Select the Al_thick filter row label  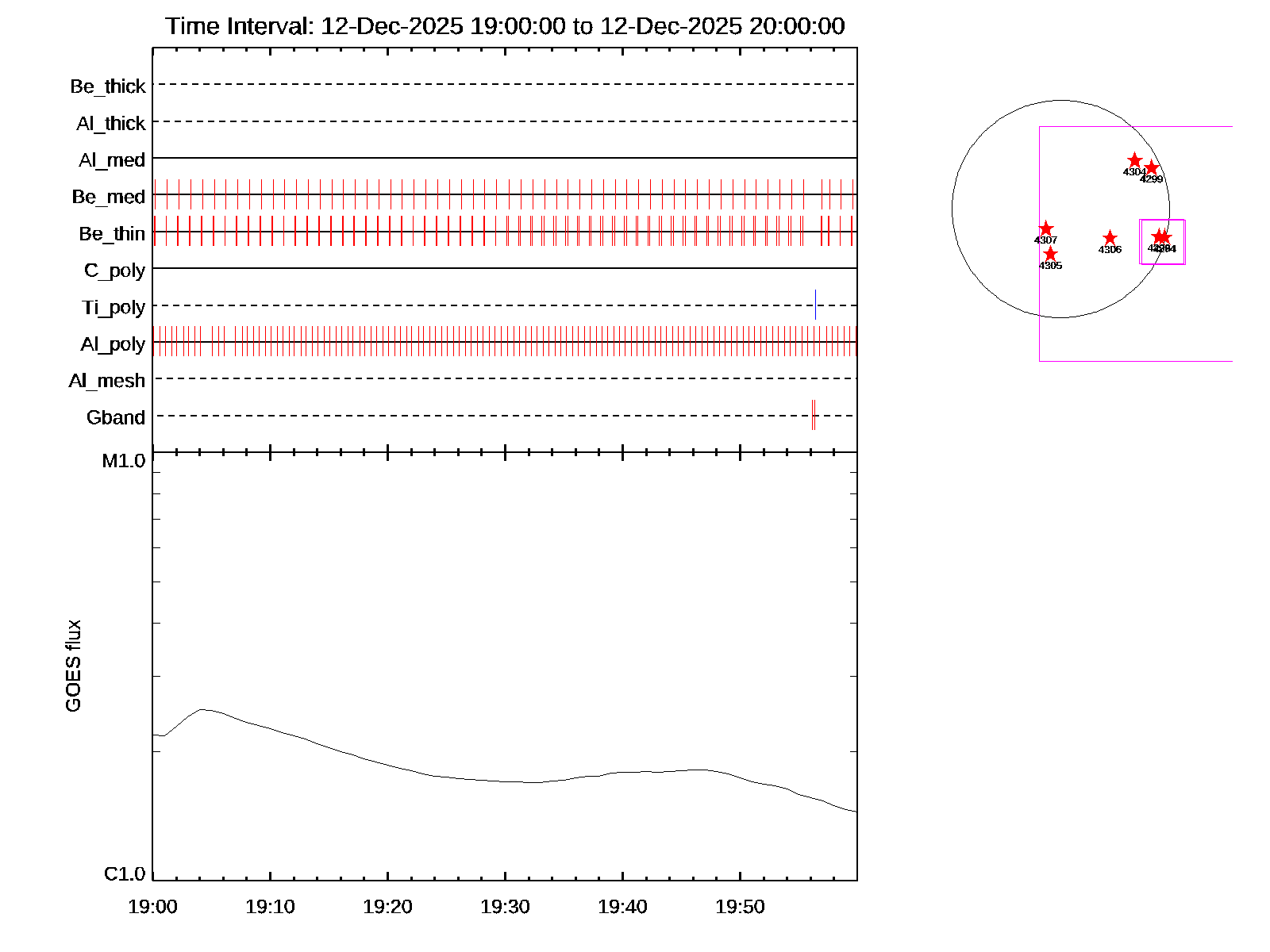111,123
